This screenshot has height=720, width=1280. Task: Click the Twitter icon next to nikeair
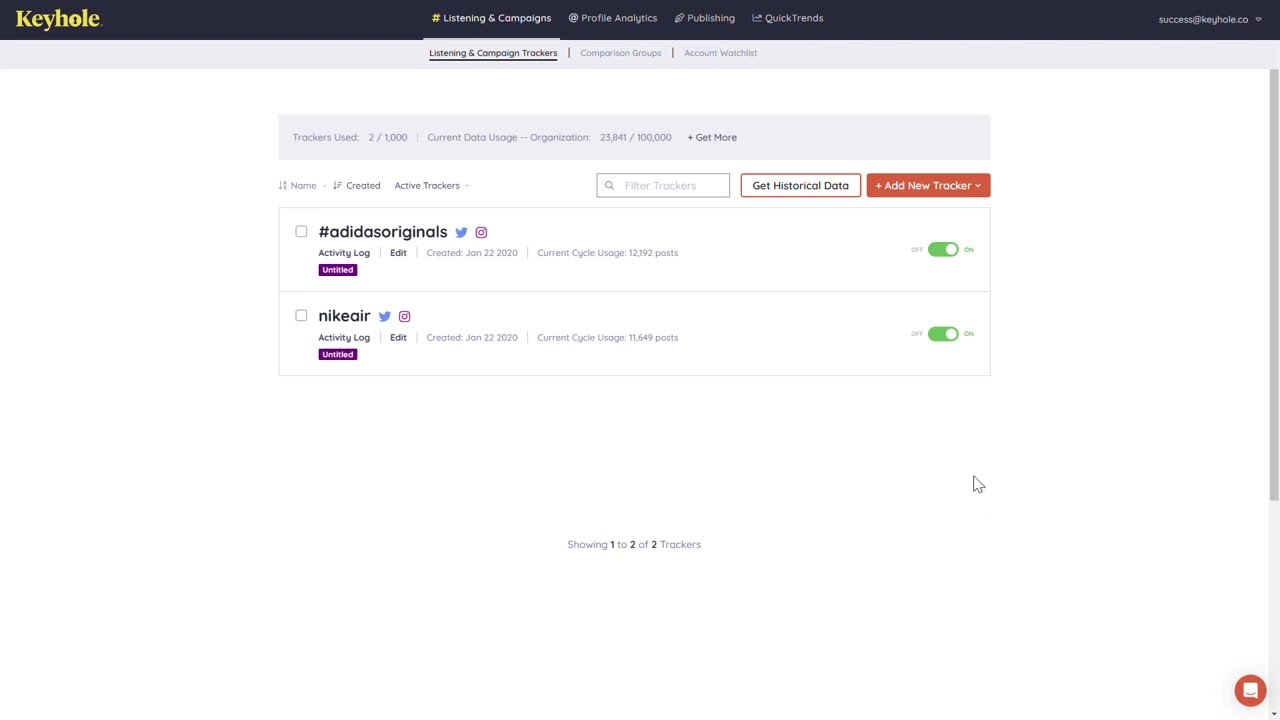coord(384,316)
